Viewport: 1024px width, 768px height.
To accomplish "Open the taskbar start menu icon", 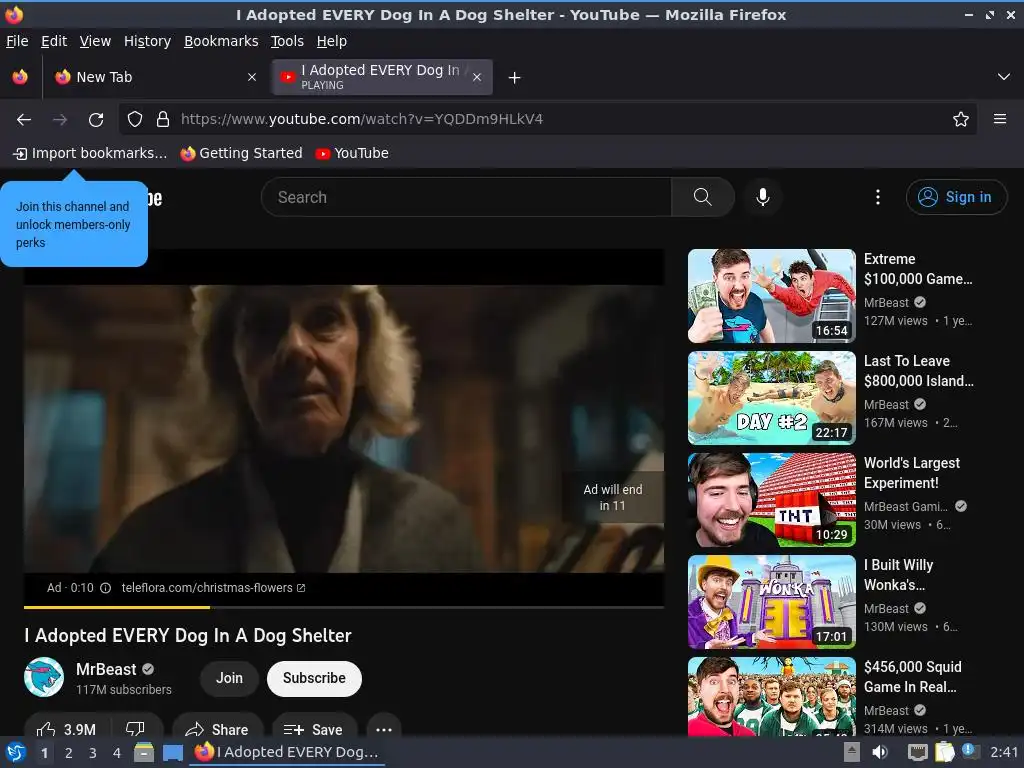I will 16,752.
